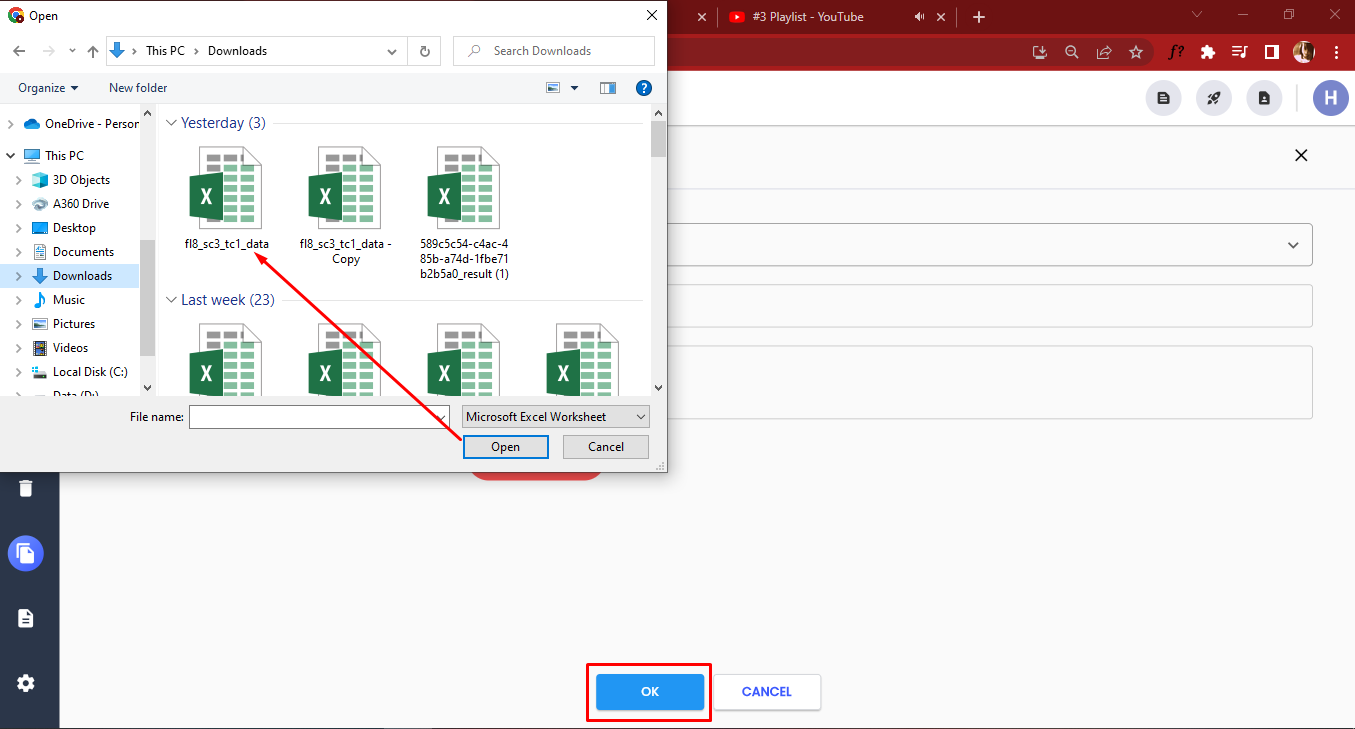Viewport: 1355px width, 729px height.
Task: Collapse the Yesterday file group
Action: pyautogui.click(x=172, y=123)
